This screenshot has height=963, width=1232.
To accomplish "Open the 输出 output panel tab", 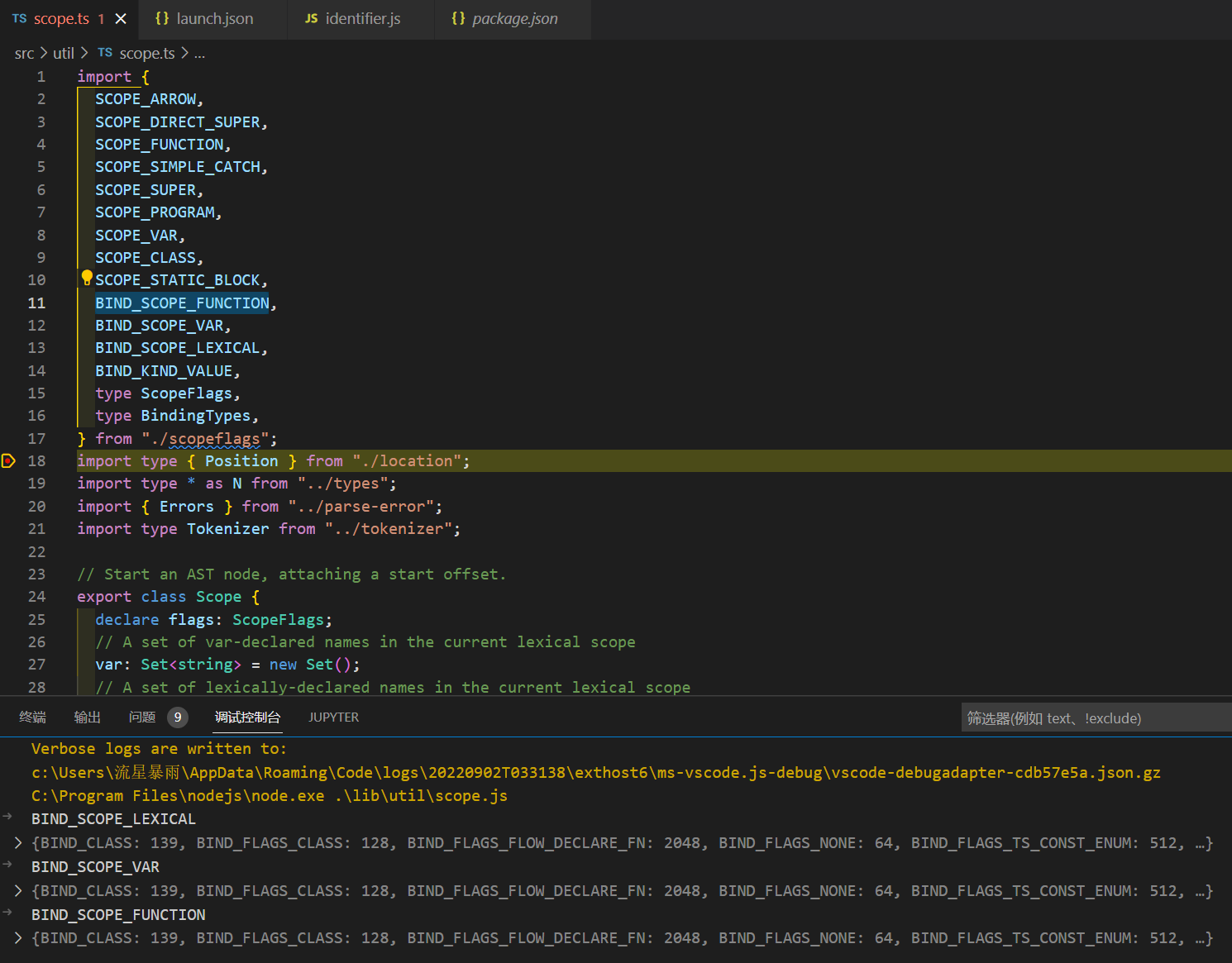I will point(87,717).
